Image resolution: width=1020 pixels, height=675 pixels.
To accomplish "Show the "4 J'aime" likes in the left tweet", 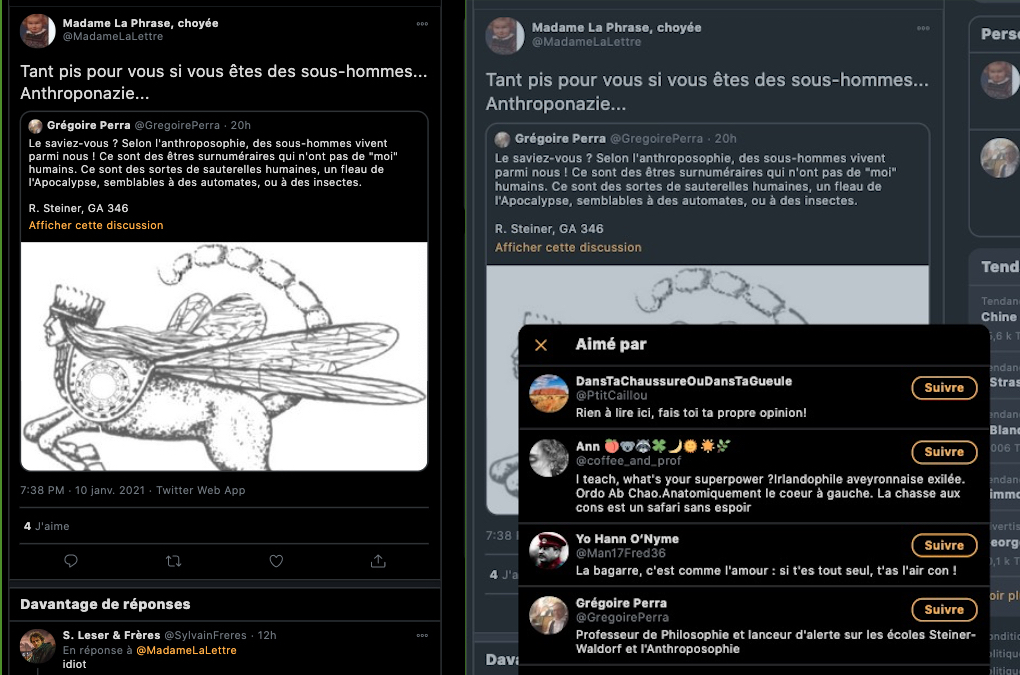I will click(x=47, y=526).
